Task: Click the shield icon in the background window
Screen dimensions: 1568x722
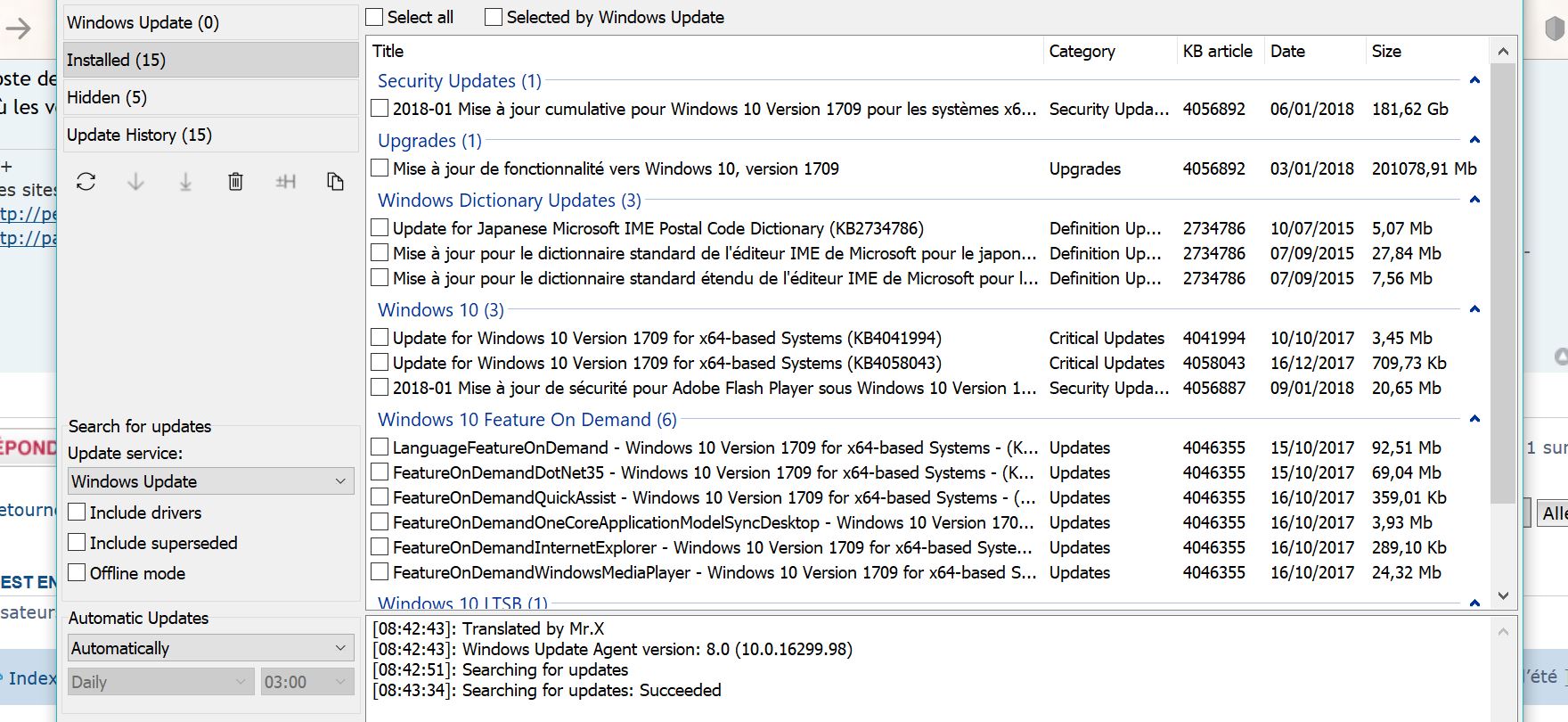Action: click(x=1555, y=29)
